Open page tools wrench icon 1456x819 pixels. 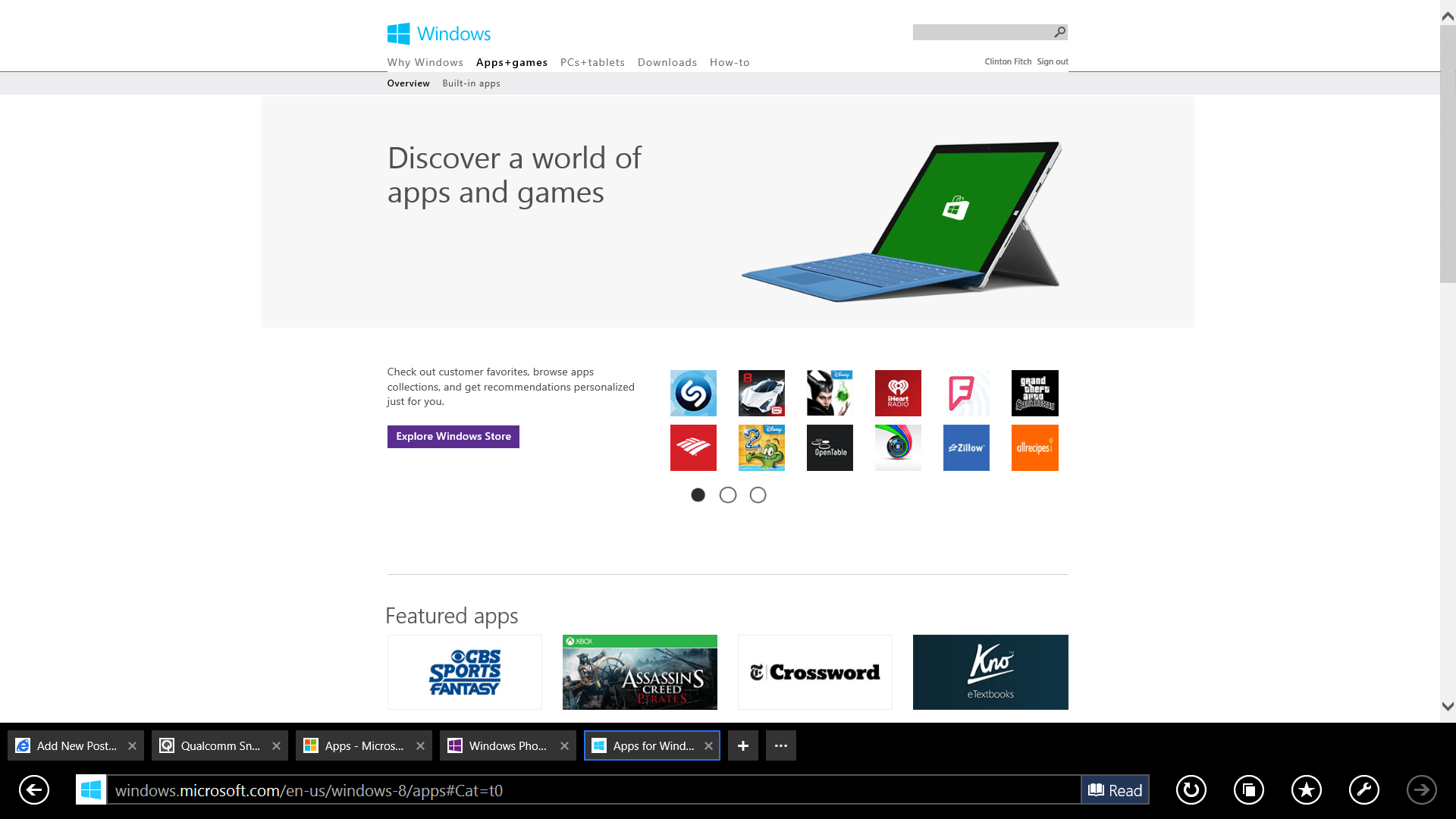[1363, 790]
